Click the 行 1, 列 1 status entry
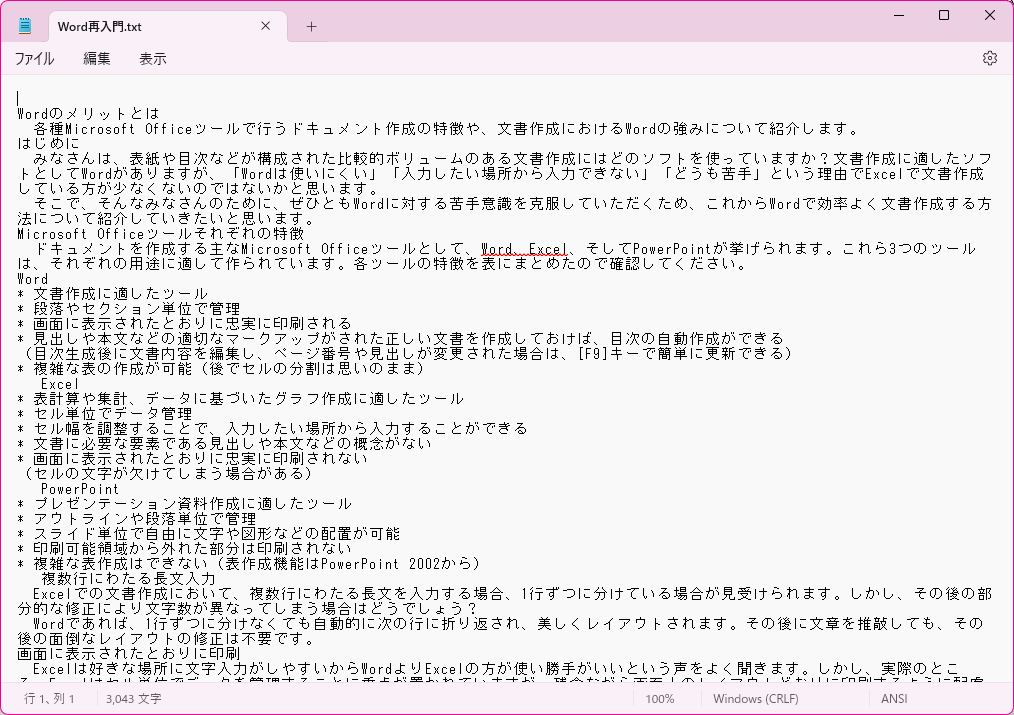The height and width of the screenshot is (715, 1014). click(49, 699)
